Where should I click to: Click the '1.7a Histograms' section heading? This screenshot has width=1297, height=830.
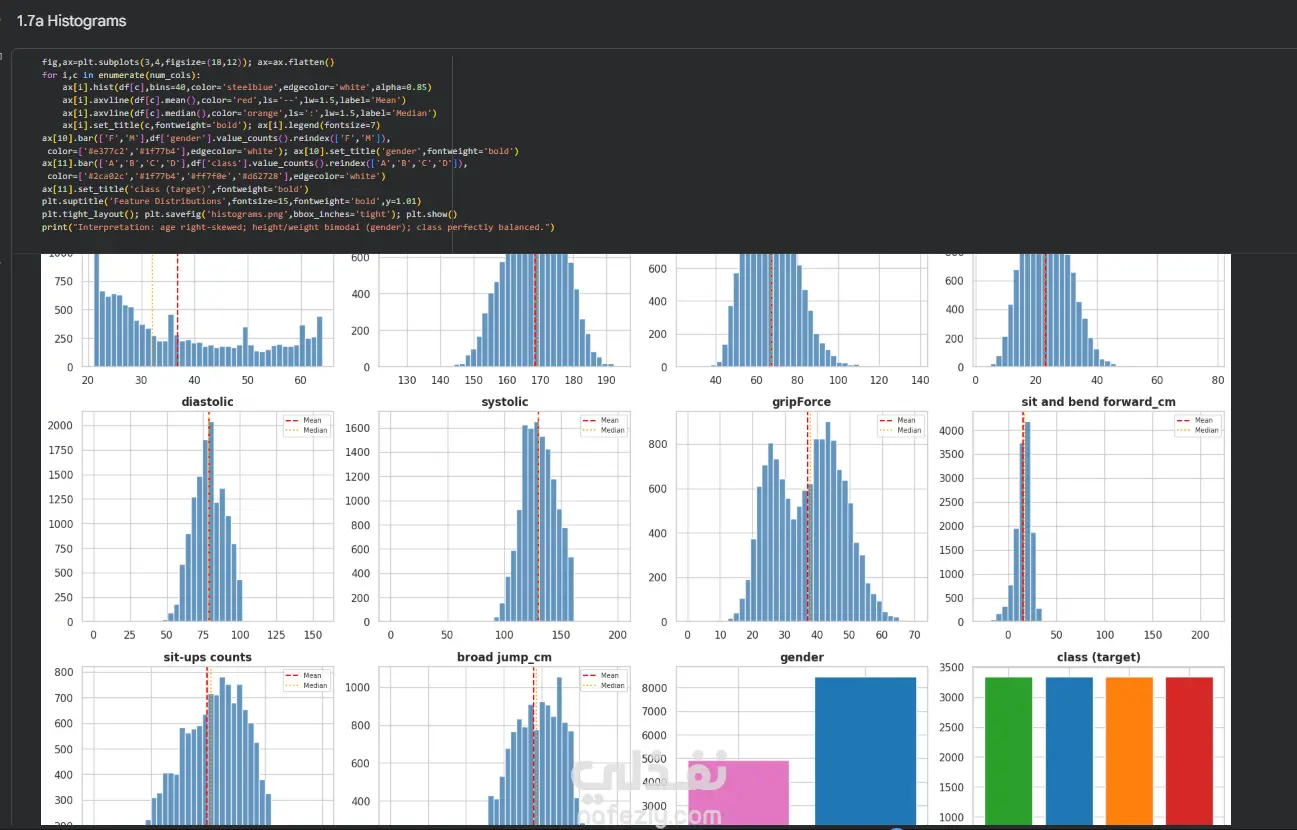[x=71, y=20]
